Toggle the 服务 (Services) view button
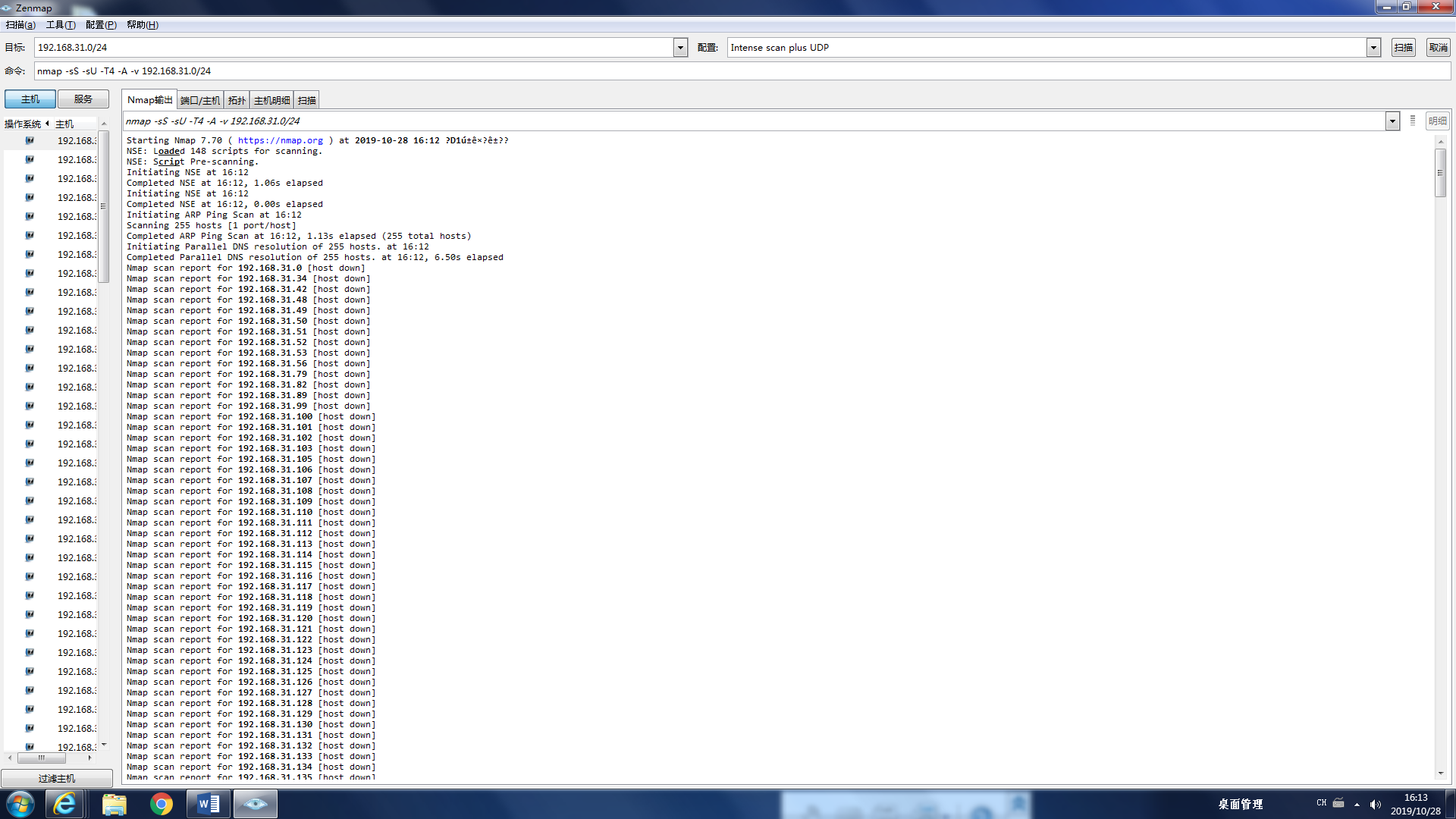The image size is (1456, 819). [x=83, y=99]
